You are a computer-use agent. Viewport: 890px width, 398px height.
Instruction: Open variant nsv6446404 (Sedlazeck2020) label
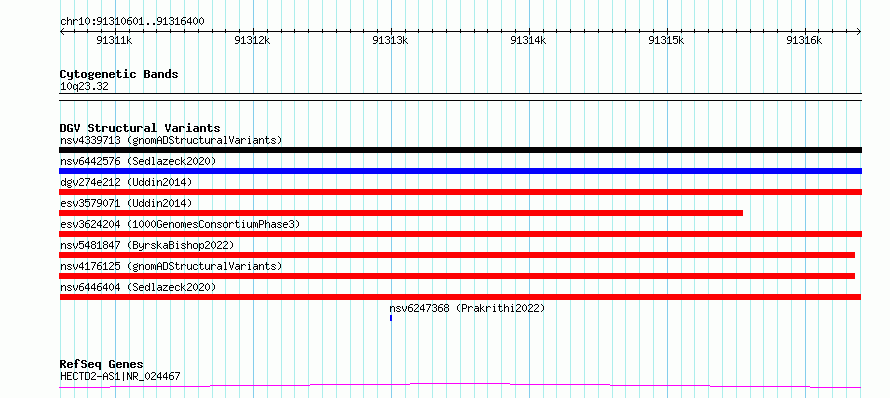[138, 287]
